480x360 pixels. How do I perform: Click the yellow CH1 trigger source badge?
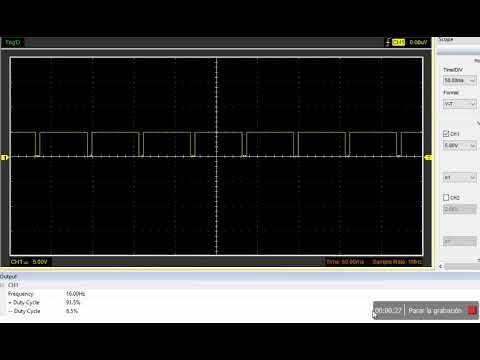(x=398, y=42)
